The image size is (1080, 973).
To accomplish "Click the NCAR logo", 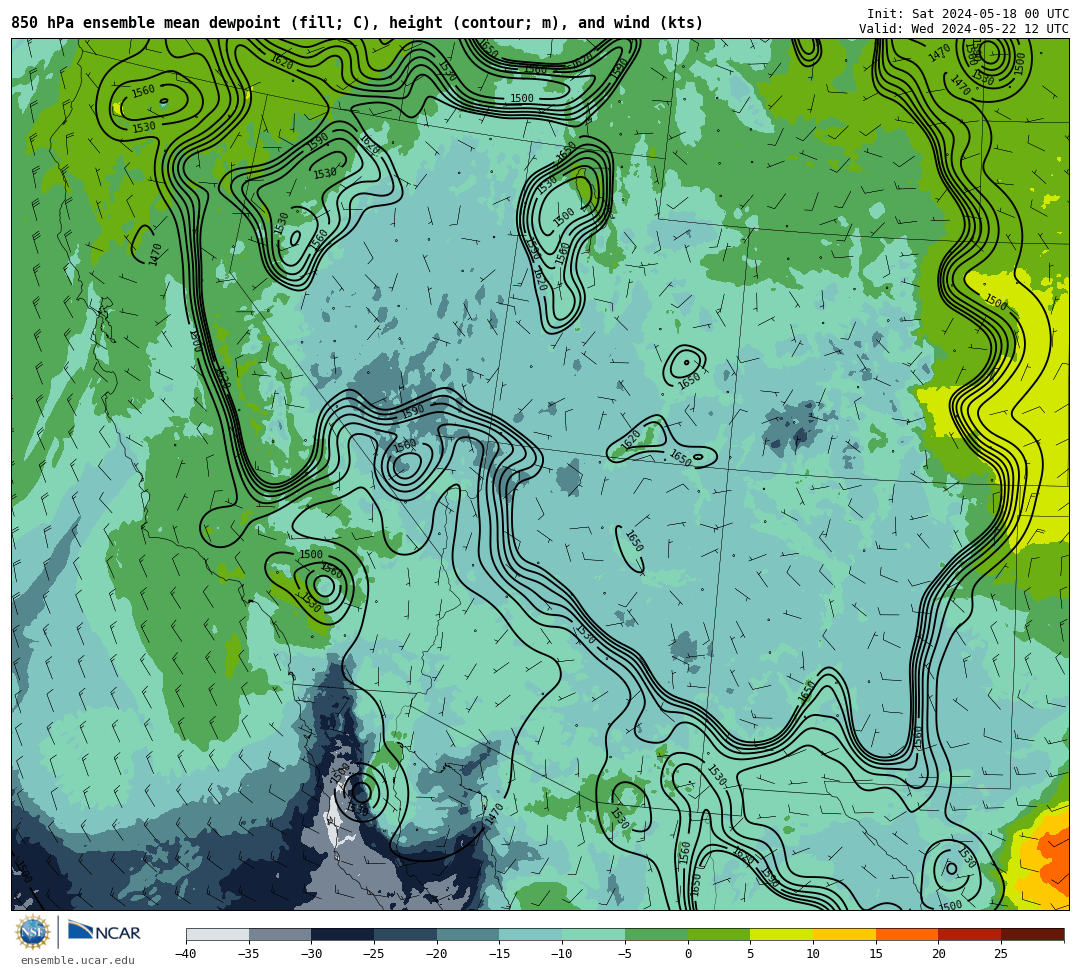I will coord(104,932).
